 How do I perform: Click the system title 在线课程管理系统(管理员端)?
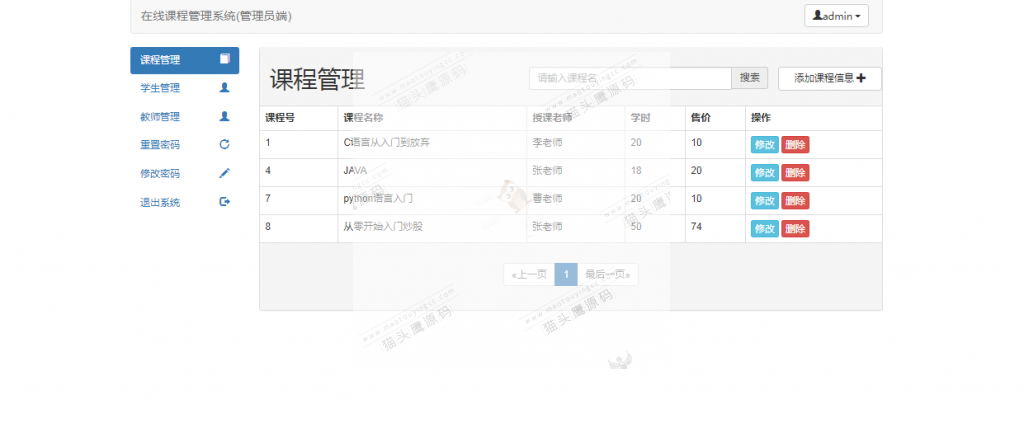tap(216, 16)
